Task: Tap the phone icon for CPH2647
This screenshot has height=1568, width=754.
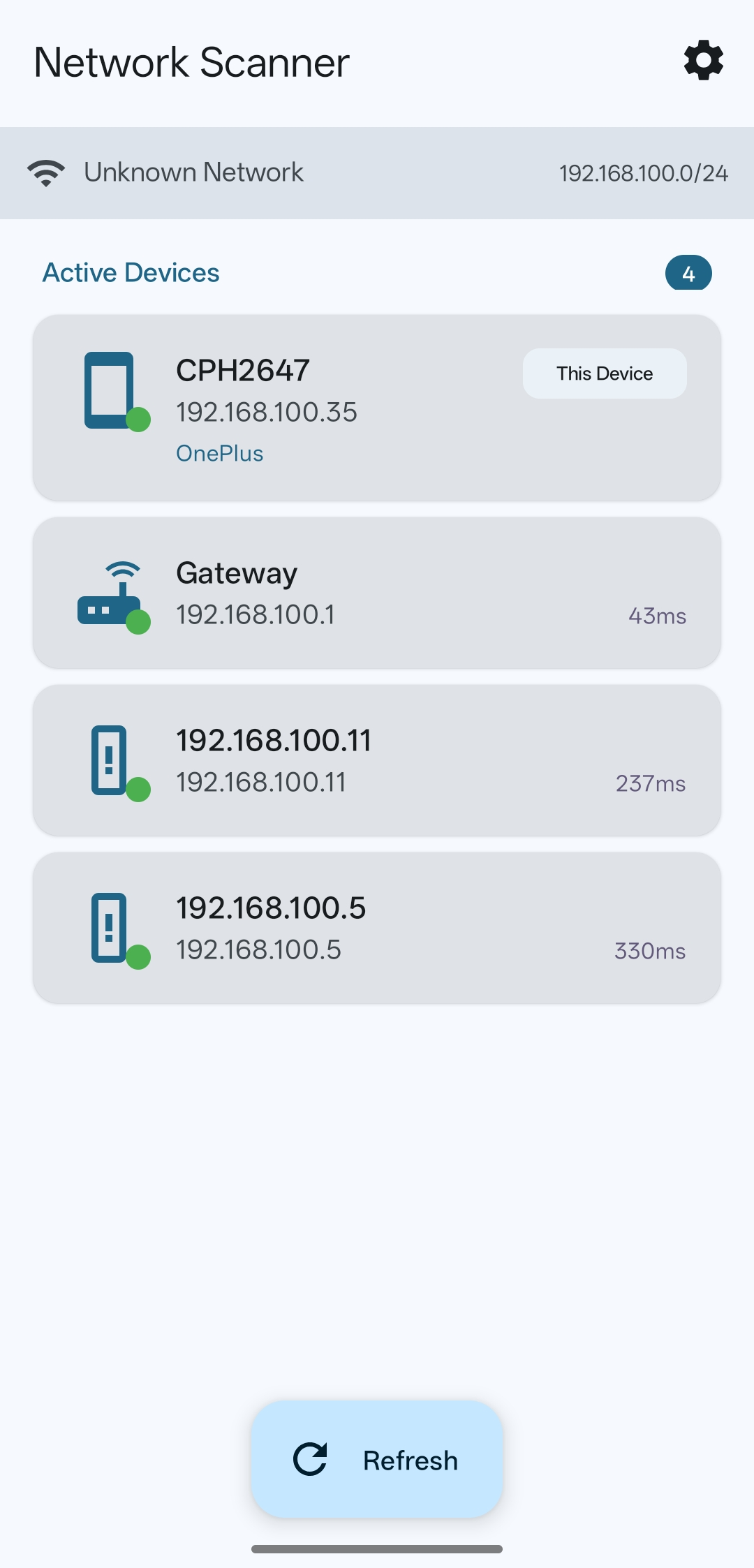Action: pyautogui.click(x=110, y=390)
